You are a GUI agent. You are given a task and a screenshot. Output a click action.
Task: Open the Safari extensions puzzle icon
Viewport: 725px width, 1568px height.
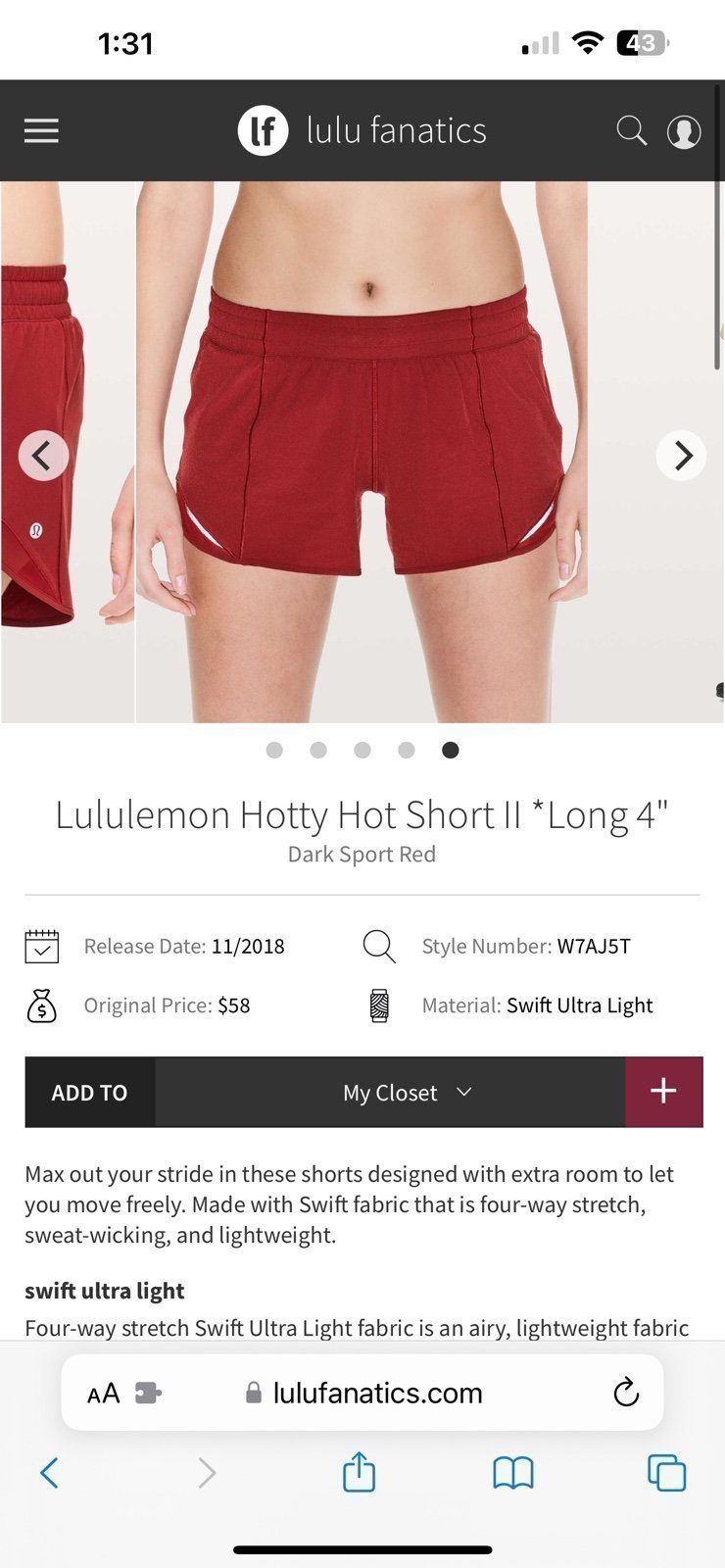pos(148,1393)
